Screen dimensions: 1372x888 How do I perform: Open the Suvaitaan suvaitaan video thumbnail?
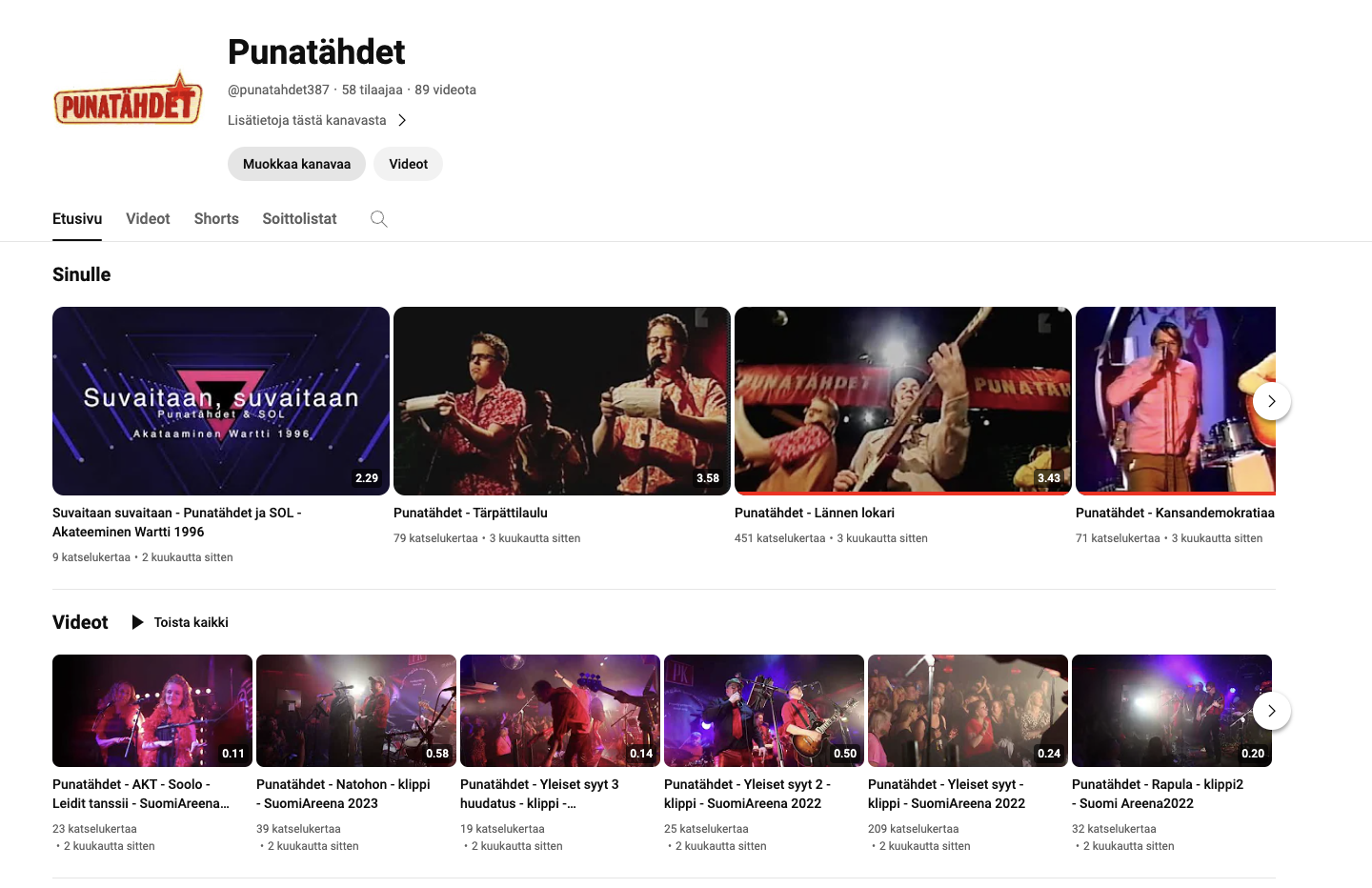tap(221, 401)
